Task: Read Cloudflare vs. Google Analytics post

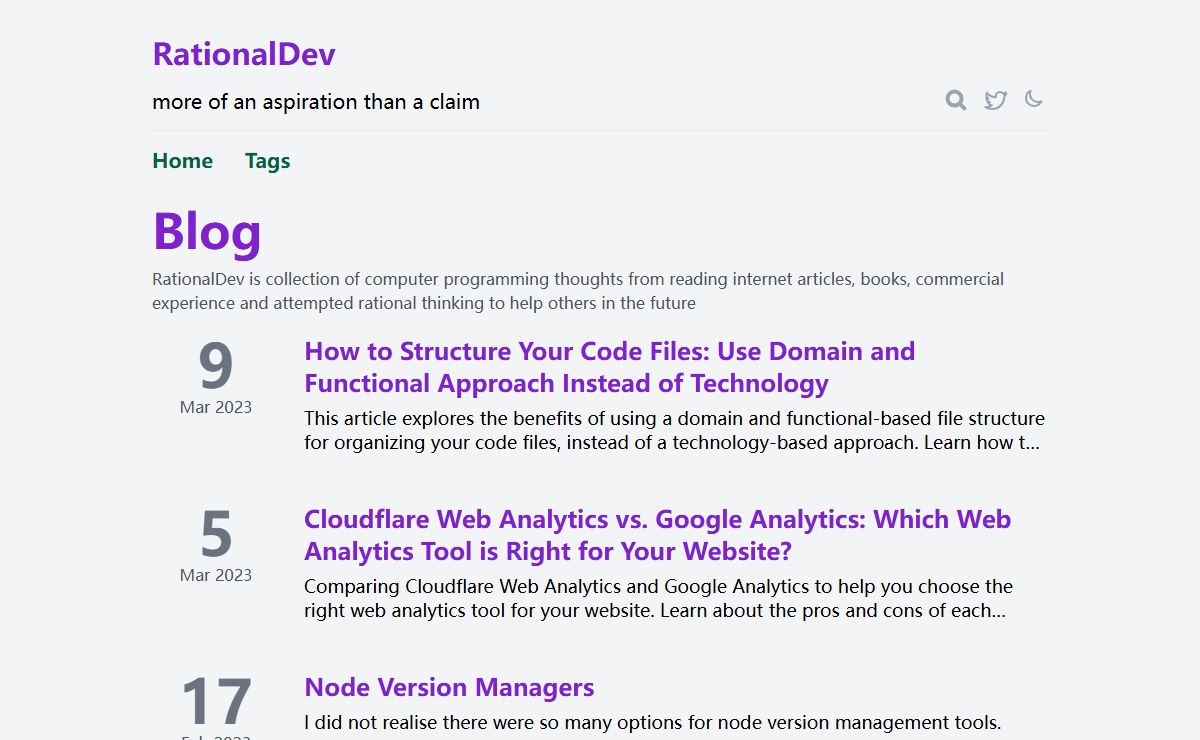Action: 657,535
